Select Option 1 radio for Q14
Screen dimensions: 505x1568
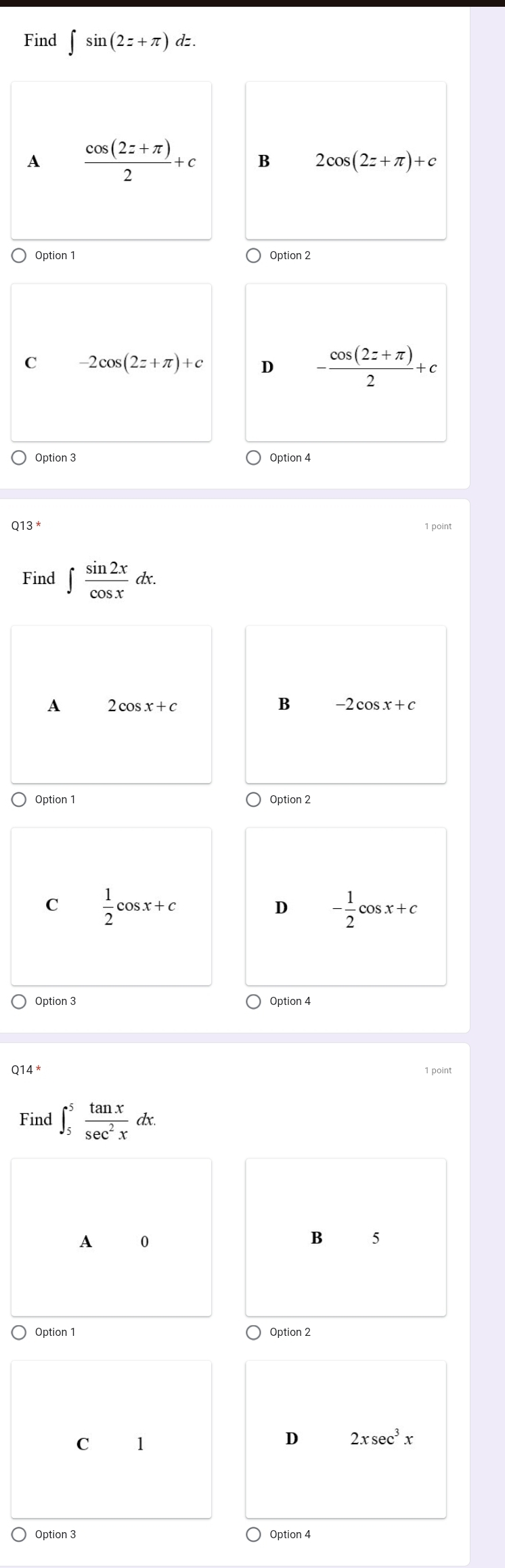click(x=20, y=1332)
